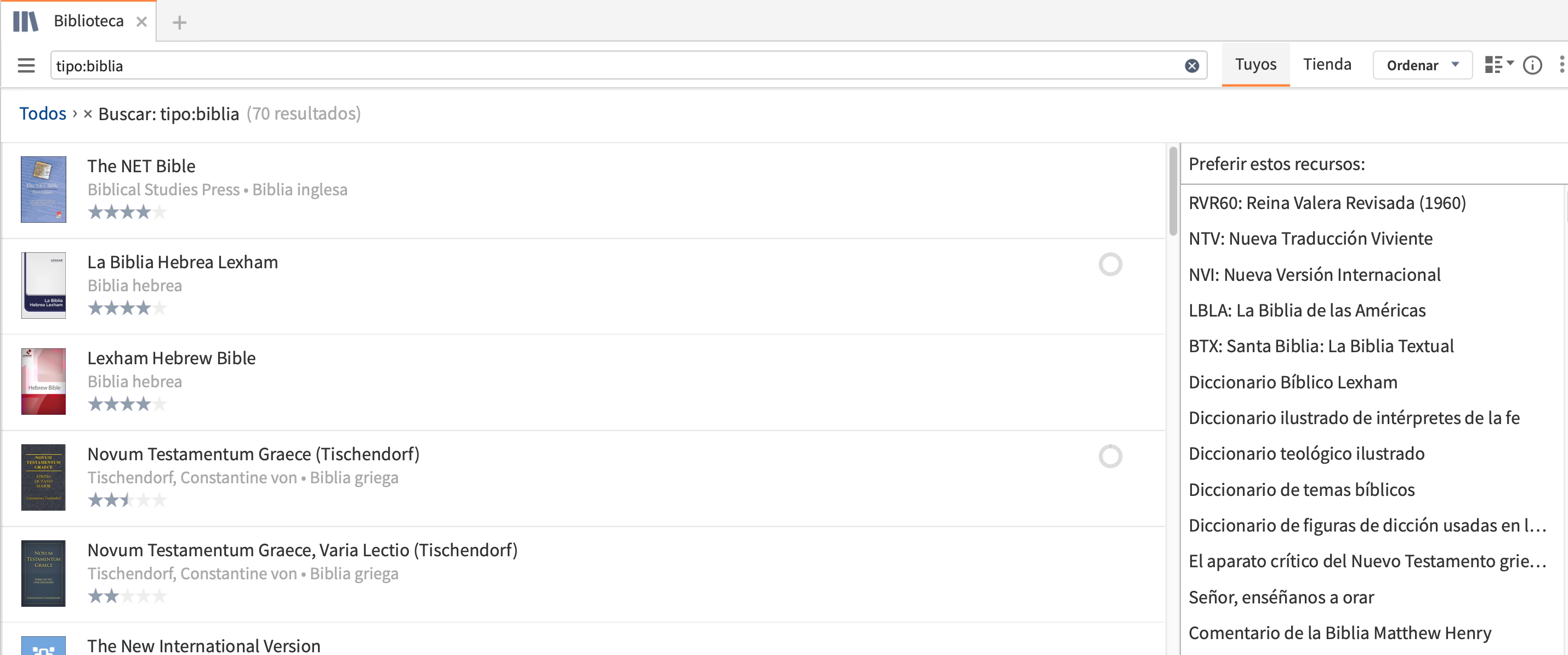The height and width of the screenshot is (655, 1568).
Task: Clear the tipo:biblia search field
Action: click(1191, 66)
